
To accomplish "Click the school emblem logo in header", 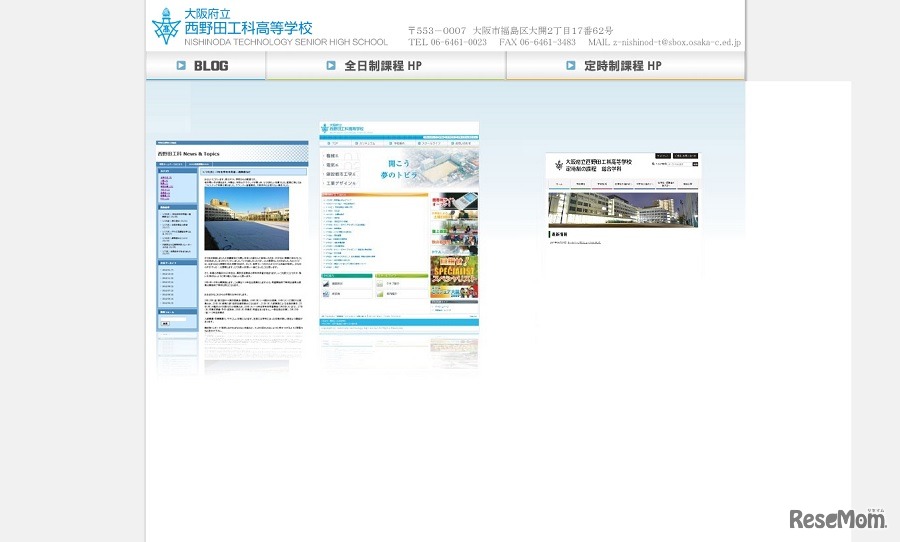I will pyautogui.click(x=166, y=26).
